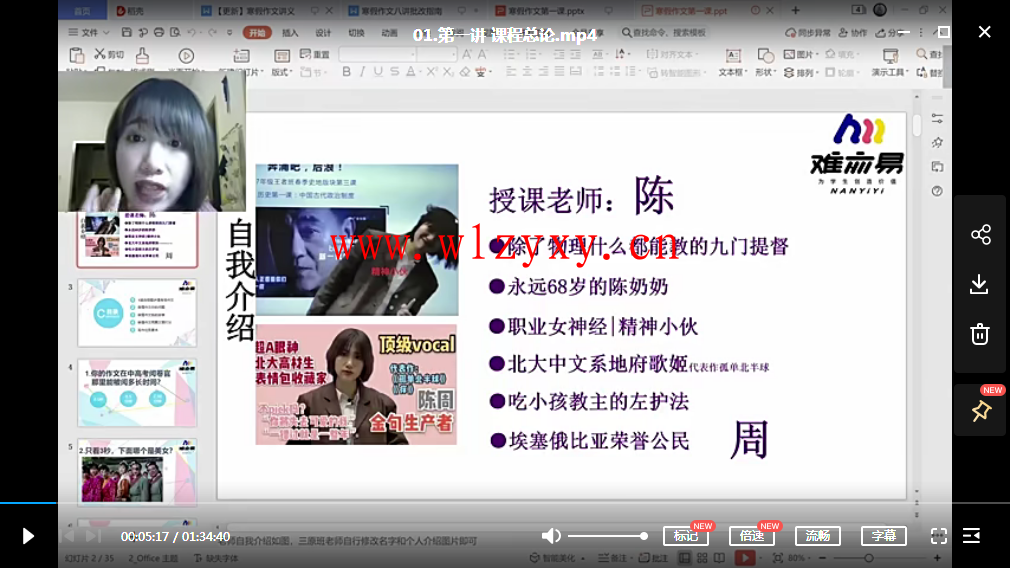The height and width of the screenshot is (568, 1010).
Task: Go to the previous video
Action: pyautogui.click(x=68, y=536)
